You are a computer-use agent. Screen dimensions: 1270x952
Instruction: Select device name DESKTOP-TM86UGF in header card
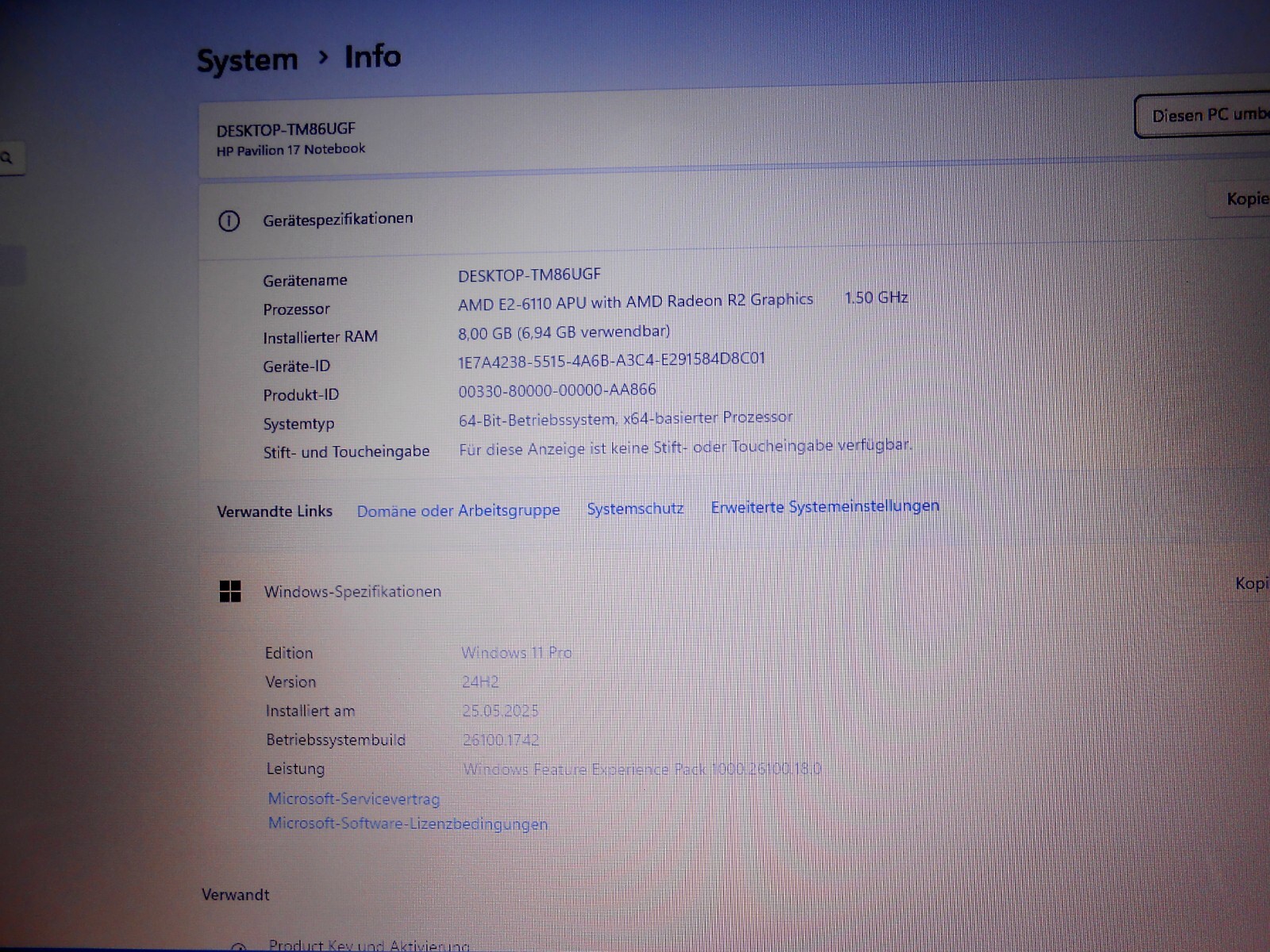point(286,129)
